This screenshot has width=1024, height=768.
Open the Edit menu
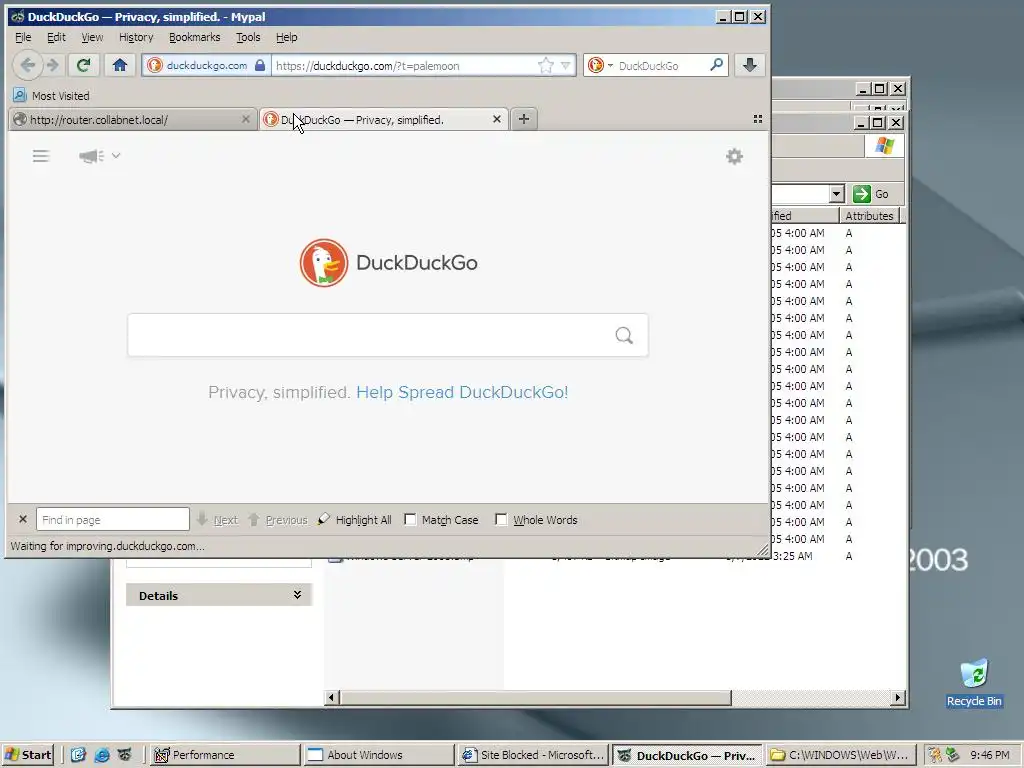56,37
